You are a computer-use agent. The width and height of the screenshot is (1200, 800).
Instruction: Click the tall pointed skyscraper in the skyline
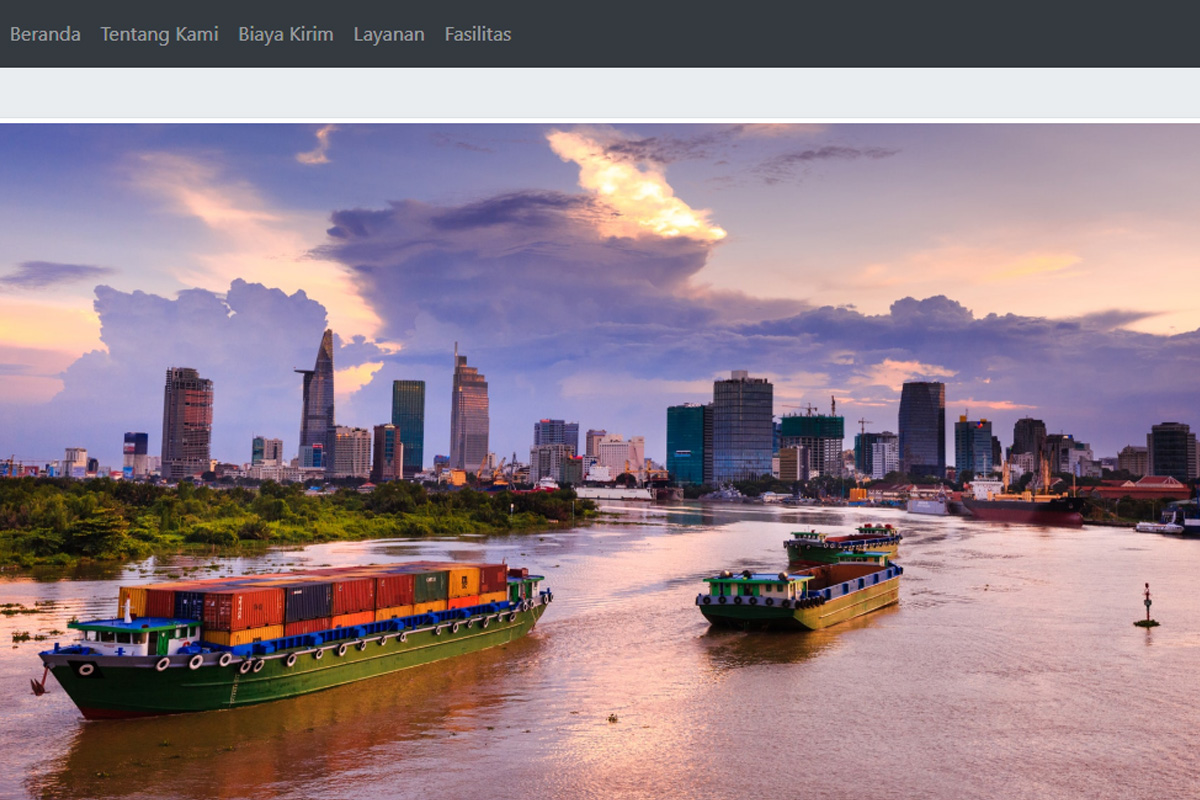click(319, 400)
